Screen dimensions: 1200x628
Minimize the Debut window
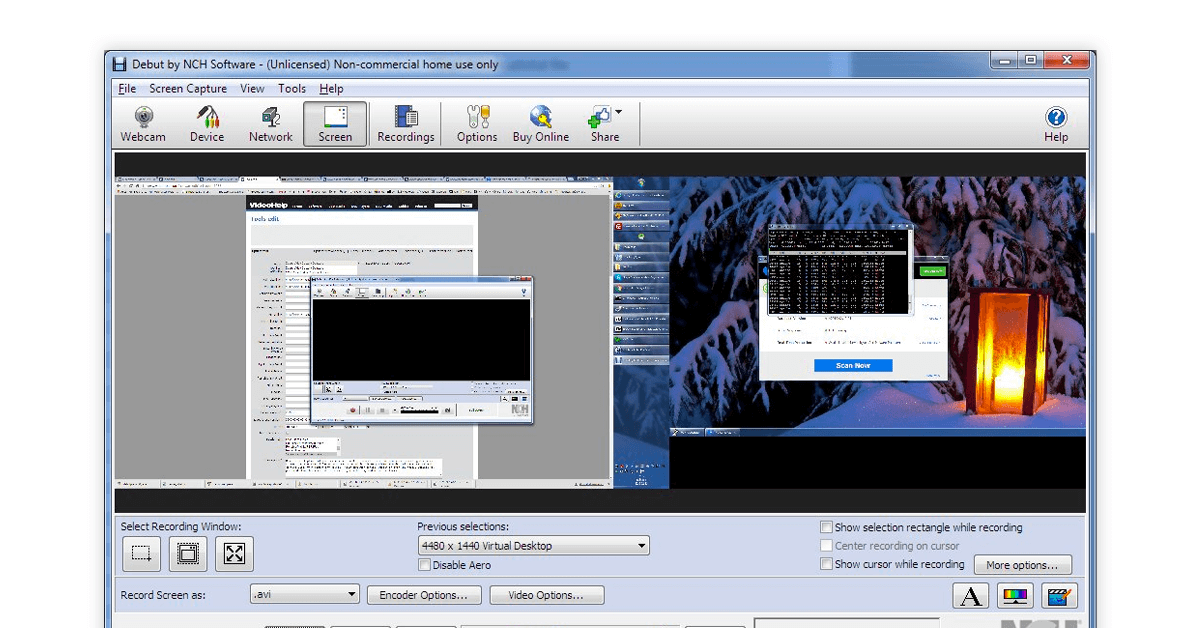[1004, 61]
